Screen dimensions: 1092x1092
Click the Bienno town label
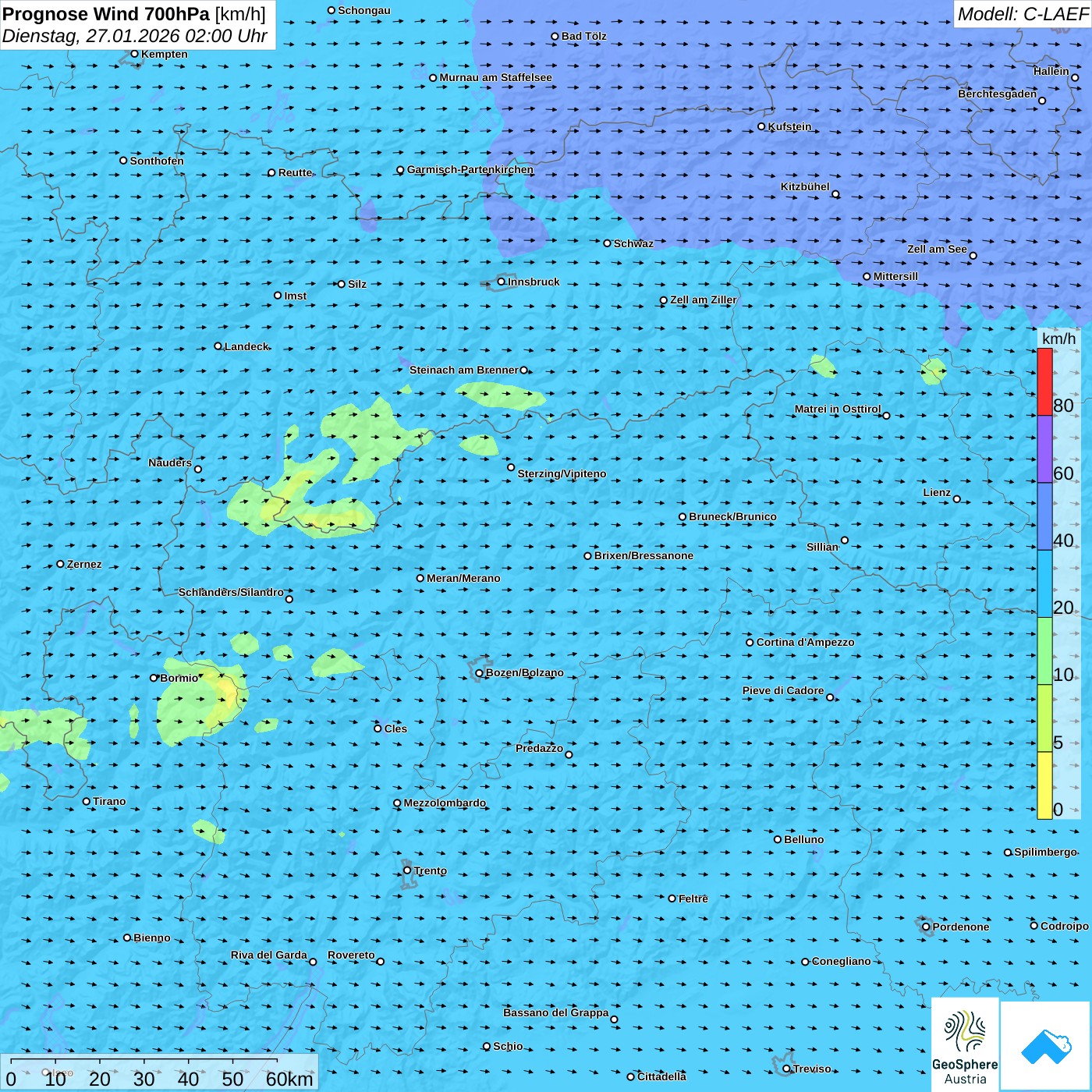pyautogui.click(x=151, y=938)
